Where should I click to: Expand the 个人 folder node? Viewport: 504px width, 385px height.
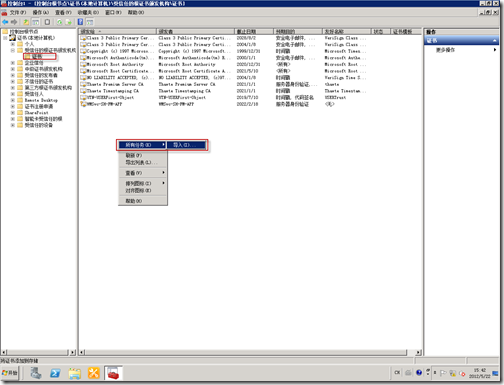[x=13, y=44]
